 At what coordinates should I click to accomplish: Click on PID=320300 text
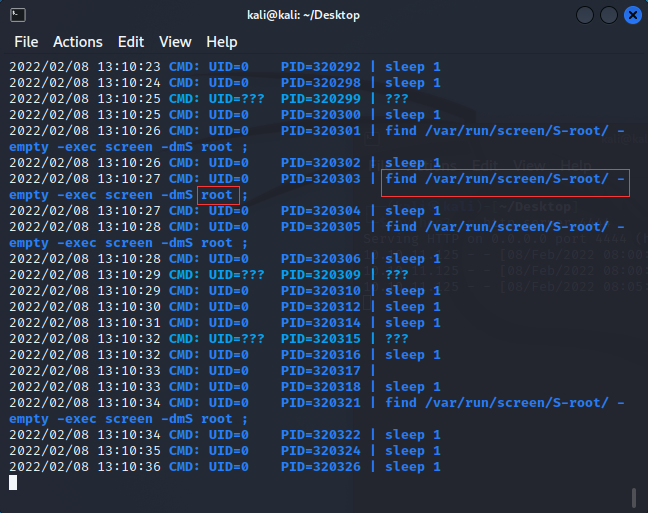click(320, 115)
